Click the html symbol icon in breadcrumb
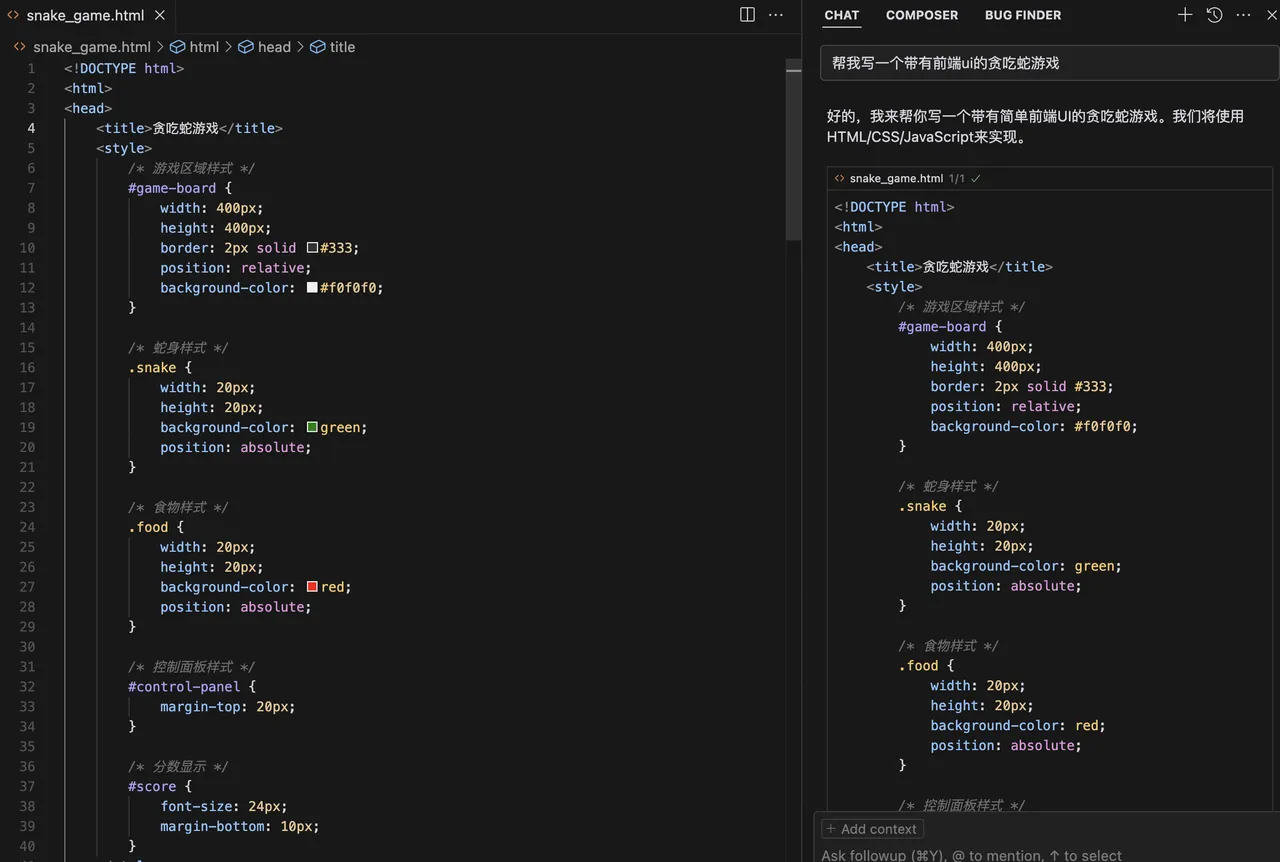The image size is (1280, 862). (178, 47)
